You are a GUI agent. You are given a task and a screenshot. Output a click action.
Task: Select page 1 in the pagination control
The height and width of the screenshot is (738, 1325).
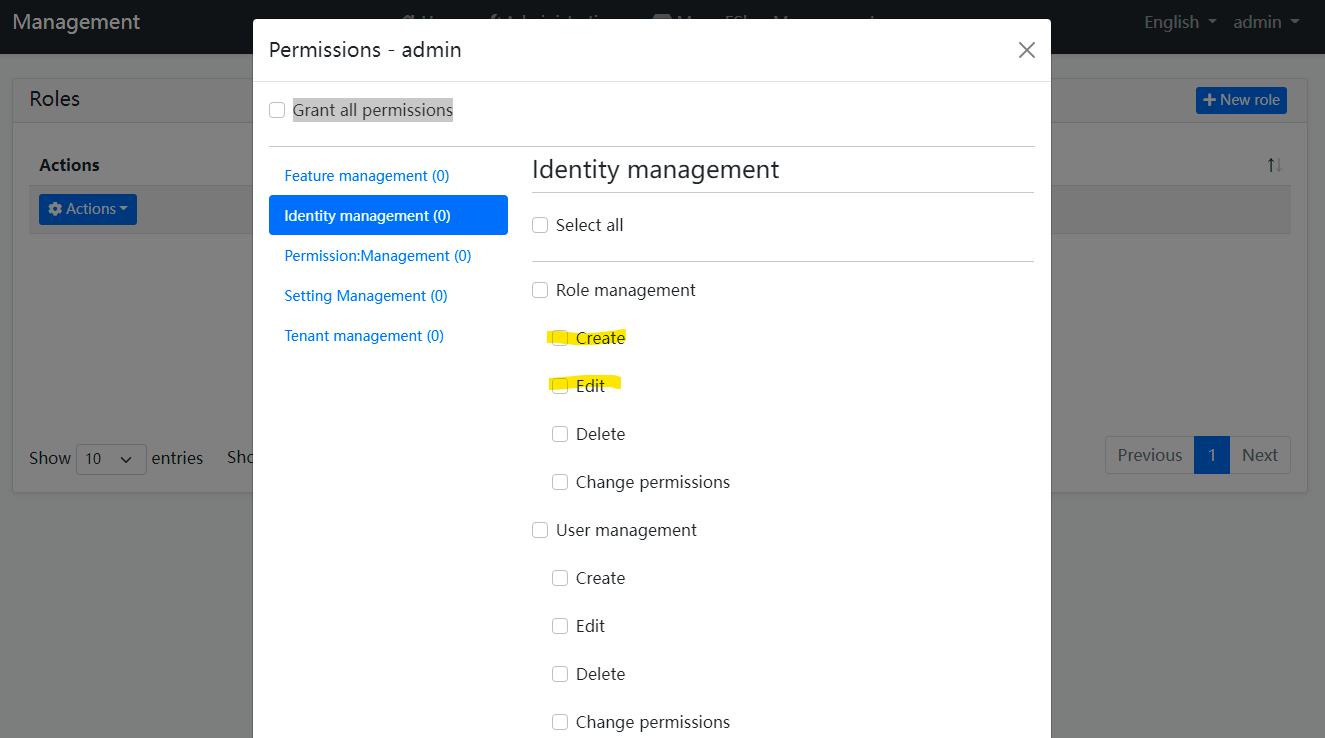(x=1211, y=455)
